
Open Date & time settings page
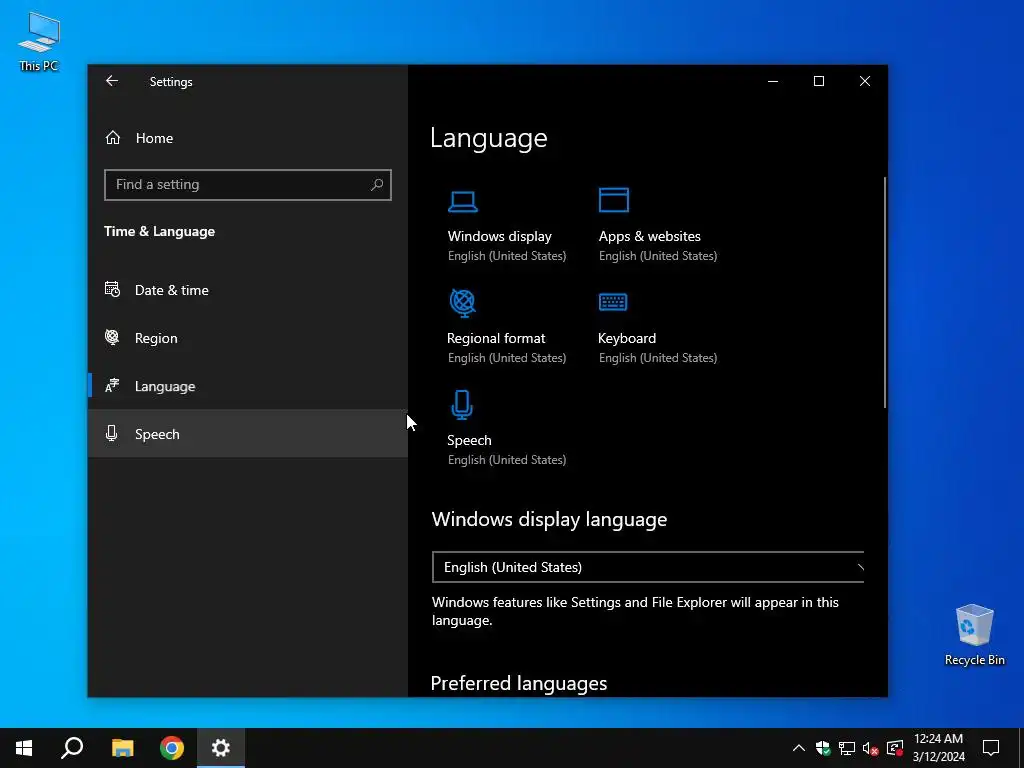pos(248,290)
